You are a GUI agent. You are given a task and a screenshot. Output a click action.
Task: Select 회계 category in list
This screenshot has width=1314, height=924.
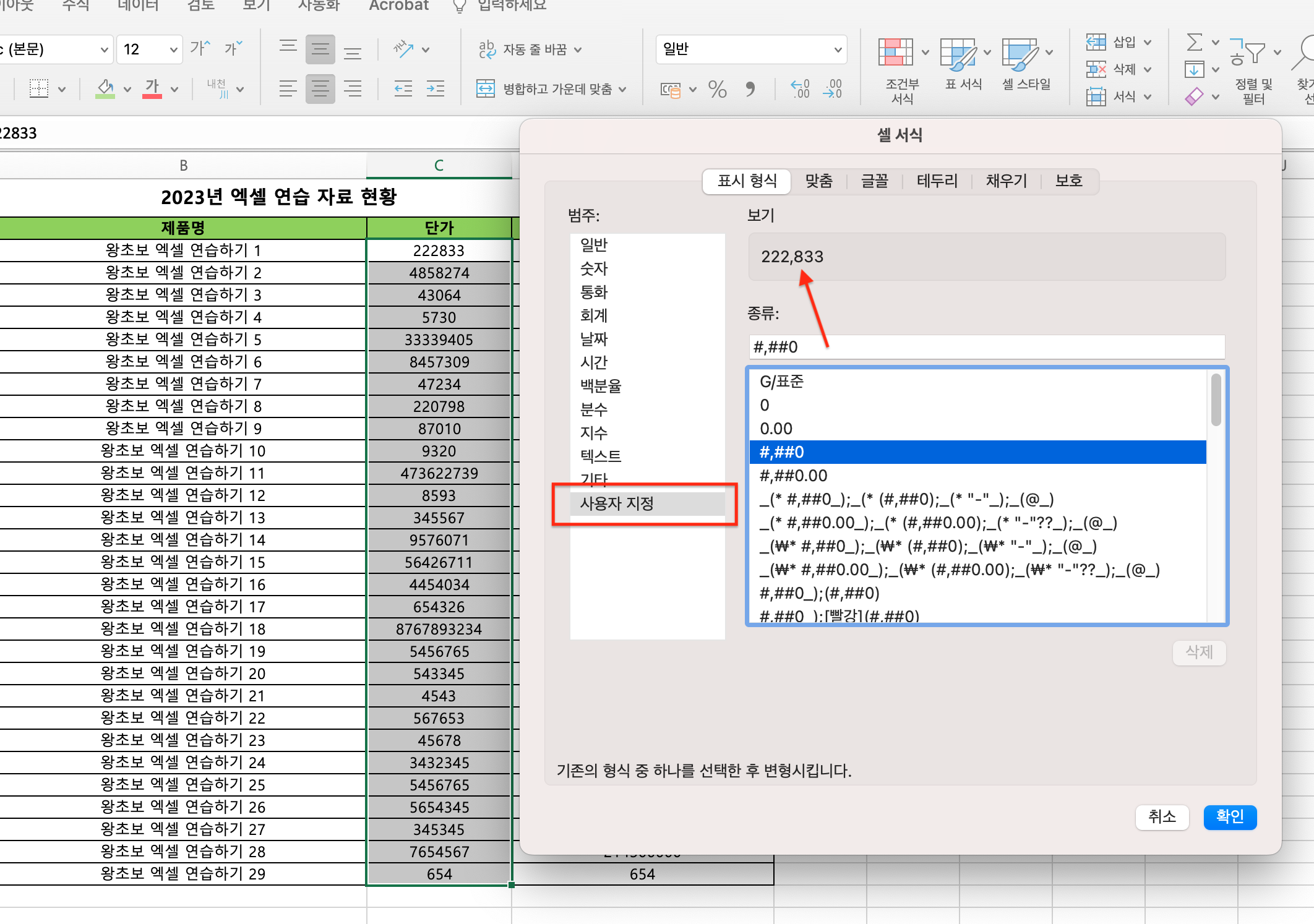tap(647, 315)
